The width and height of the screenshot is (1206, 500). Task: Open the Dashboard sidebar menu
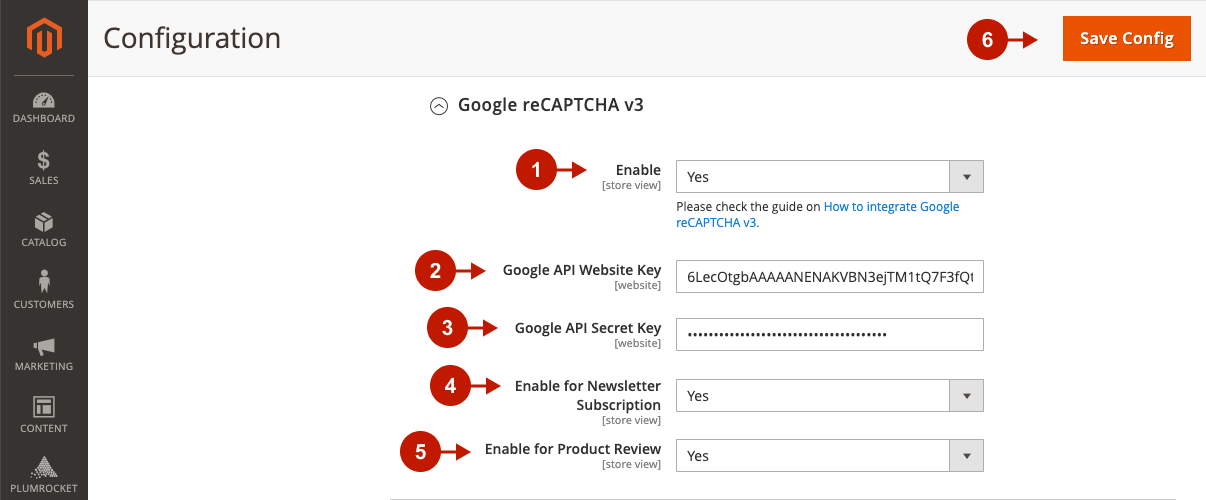(x=43, y=107)
